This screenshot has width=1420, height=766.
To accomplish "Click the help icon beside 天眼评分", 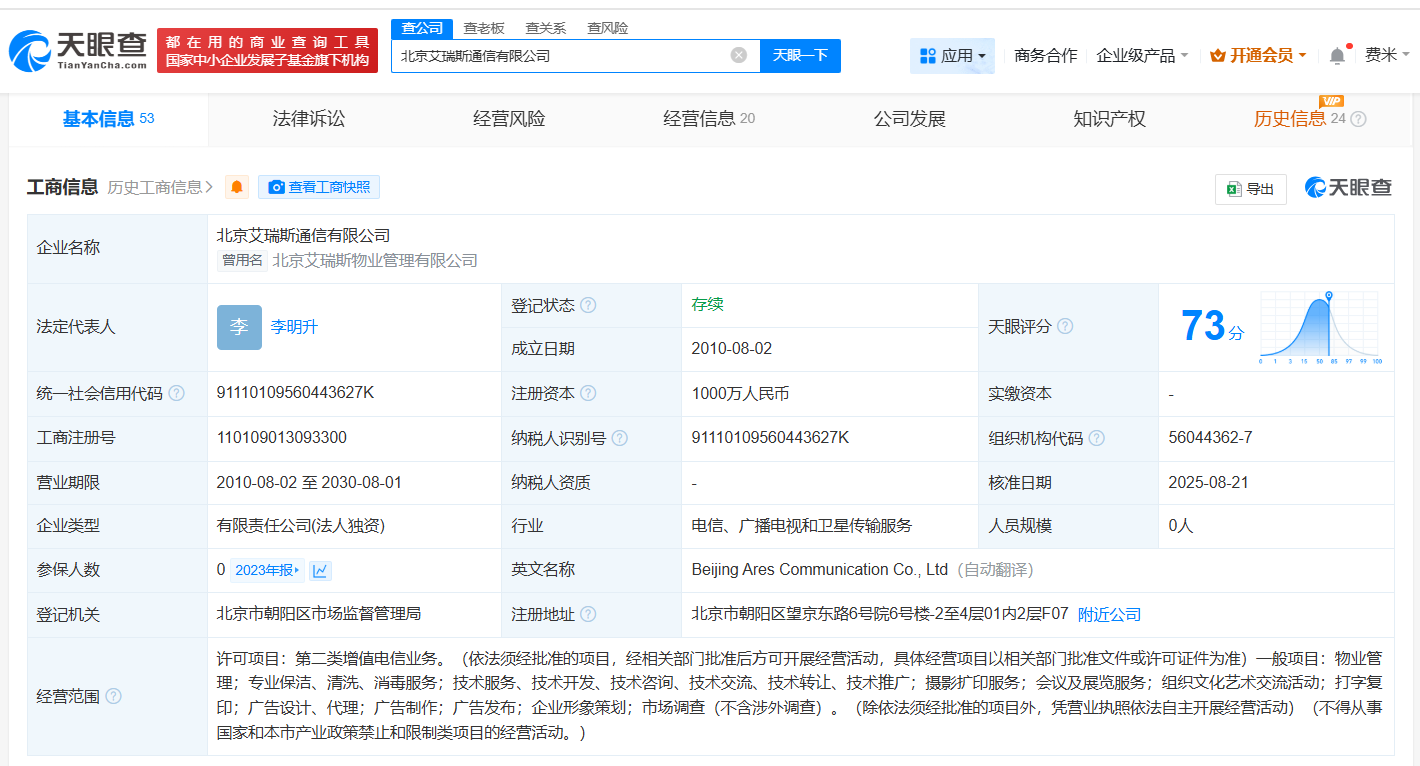I will [1067, 325].
